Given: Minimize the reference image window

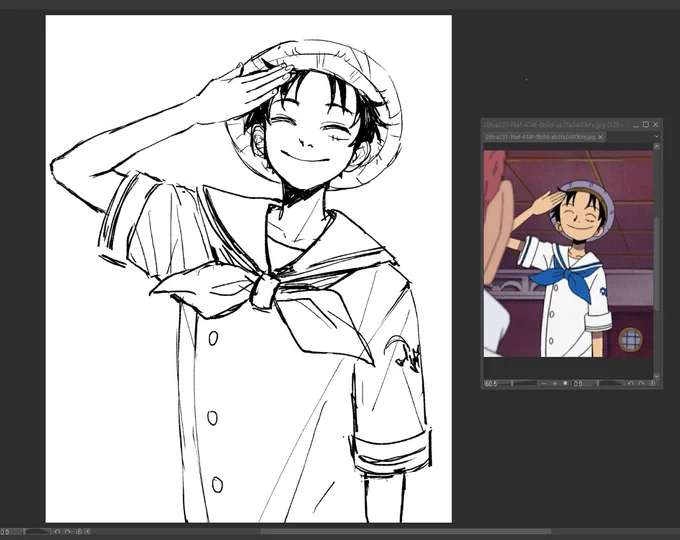Looking at the screenshot, I should [x=636, y=125].
